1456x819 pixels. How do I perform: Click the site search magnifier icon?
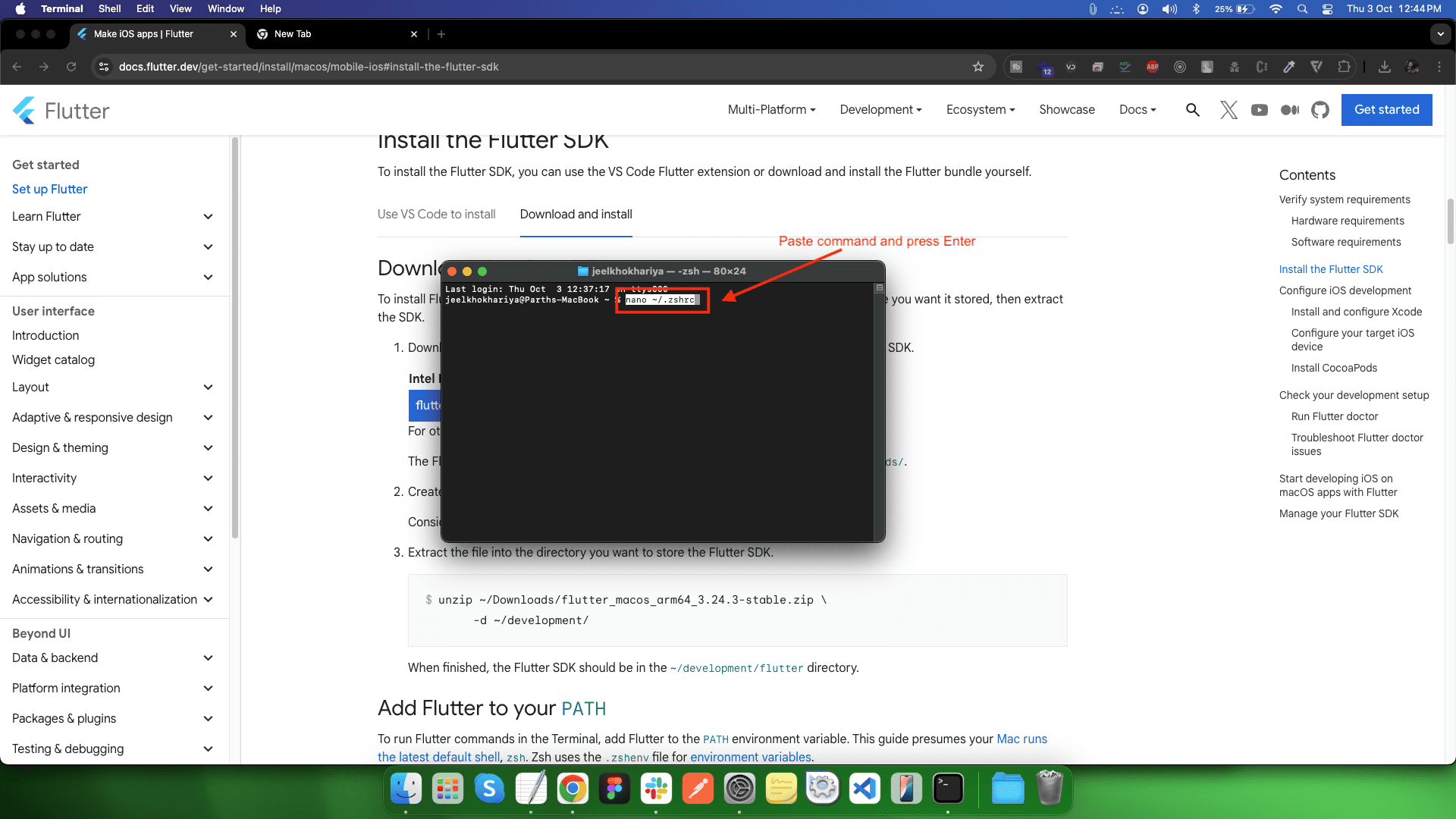(x=1193, y=110)
